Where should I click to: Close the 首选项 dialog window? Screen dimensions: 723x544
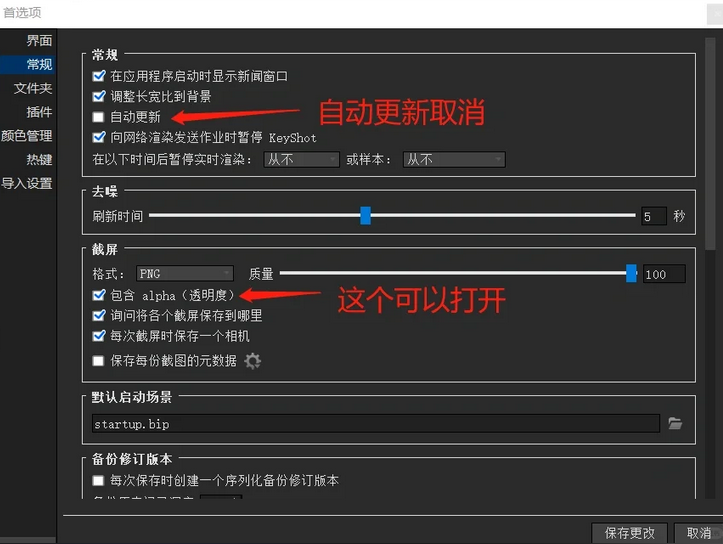pos(715,14)
